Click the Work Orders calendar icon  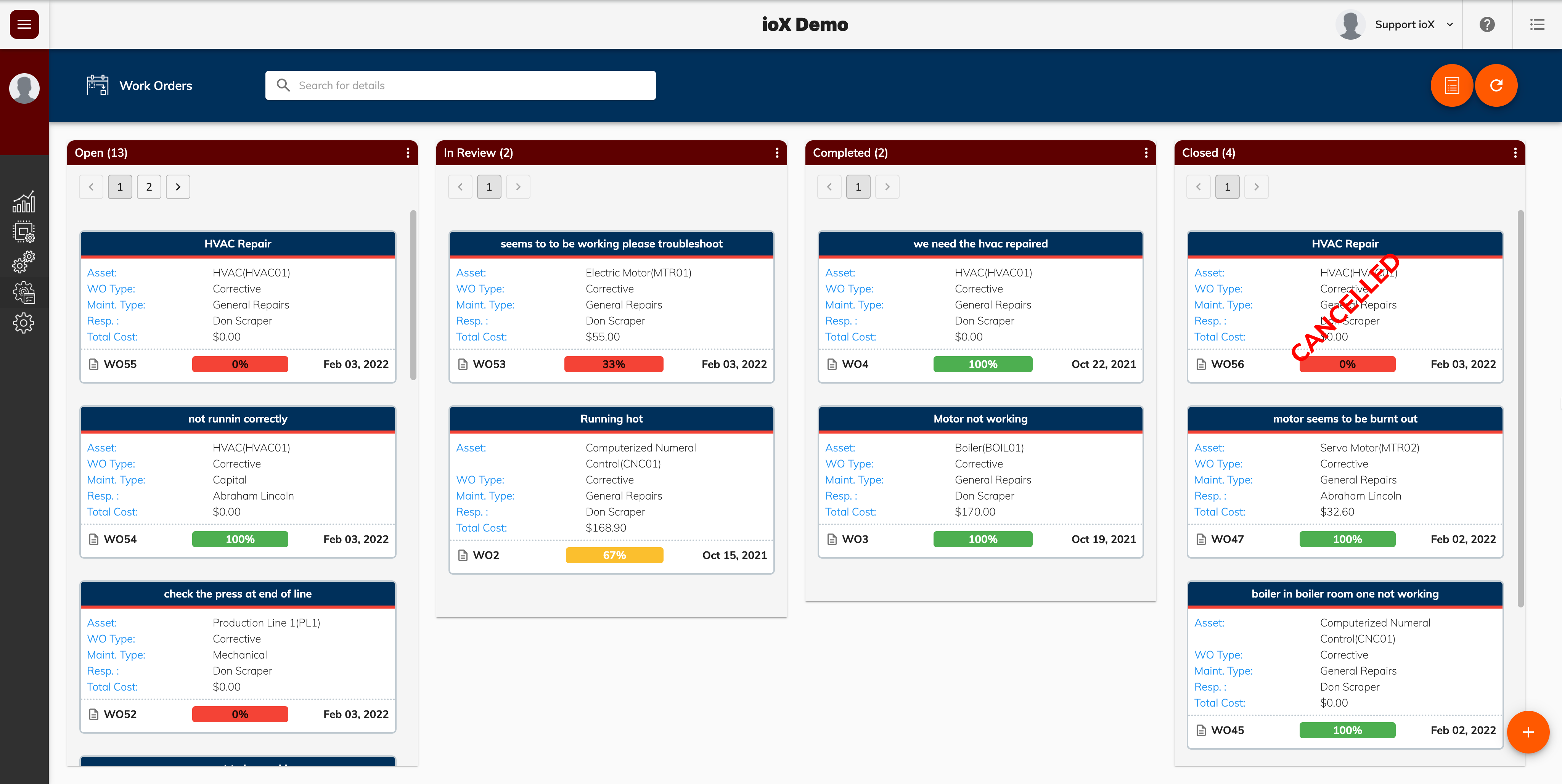tap(98, 85)
